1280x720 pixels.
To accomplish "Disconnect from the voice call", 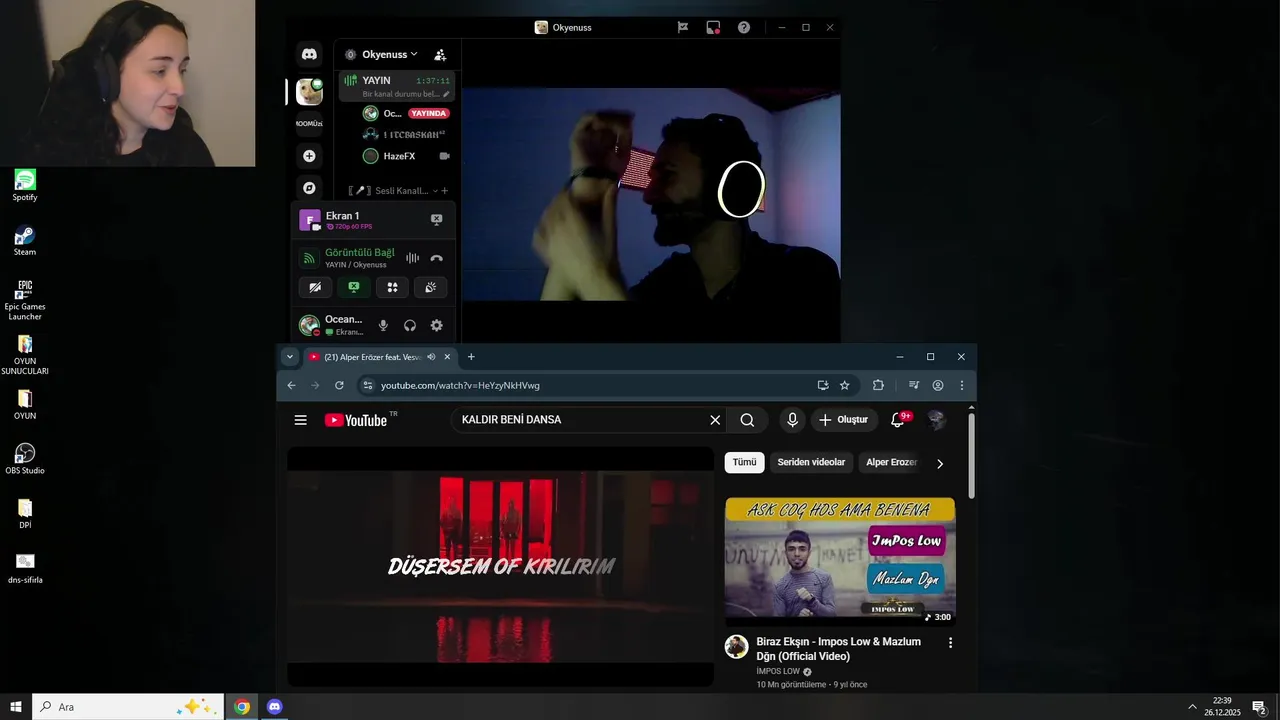I will click(436, 258).
